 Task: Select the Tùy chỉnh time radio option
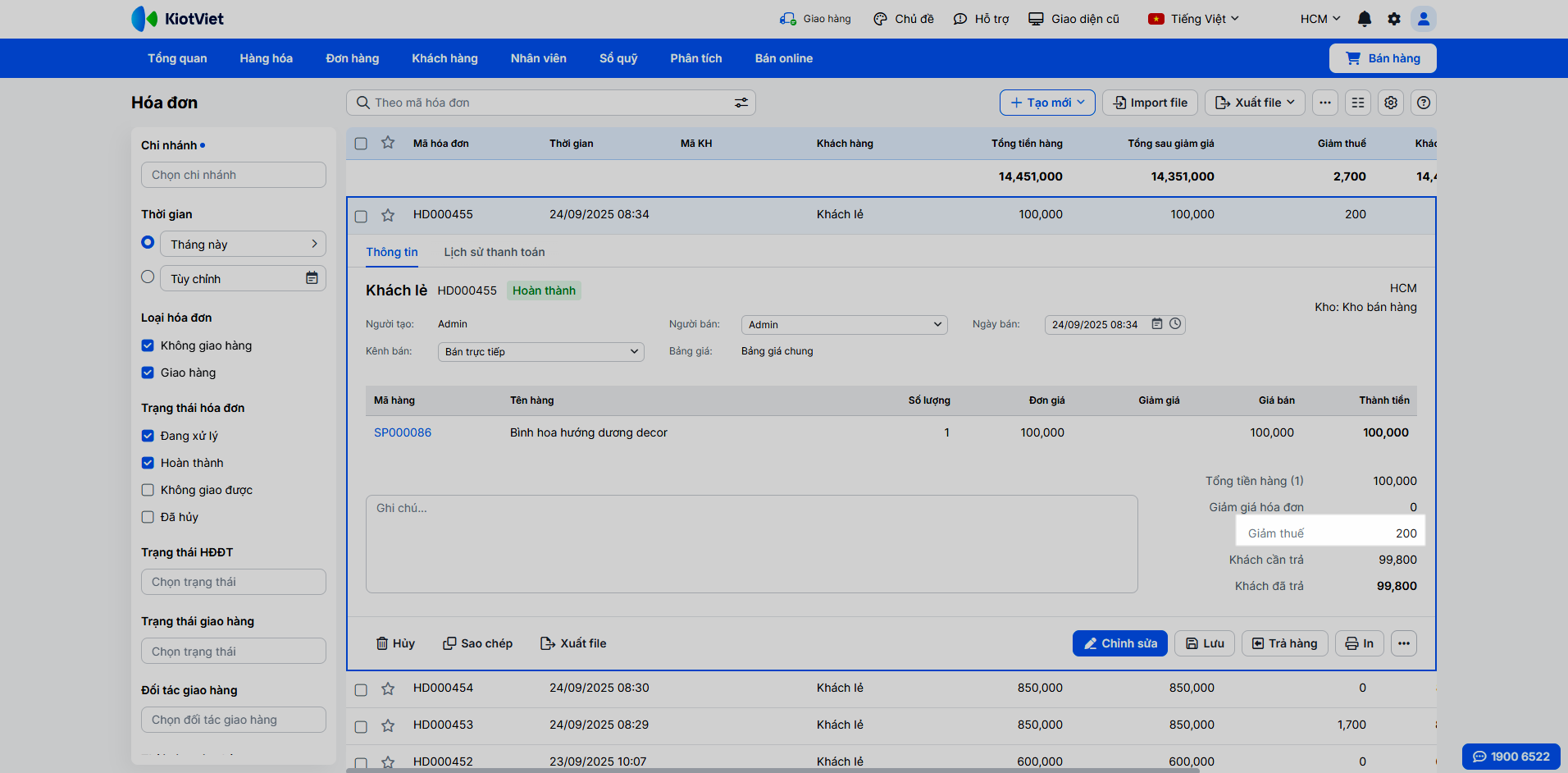(148, 277)
